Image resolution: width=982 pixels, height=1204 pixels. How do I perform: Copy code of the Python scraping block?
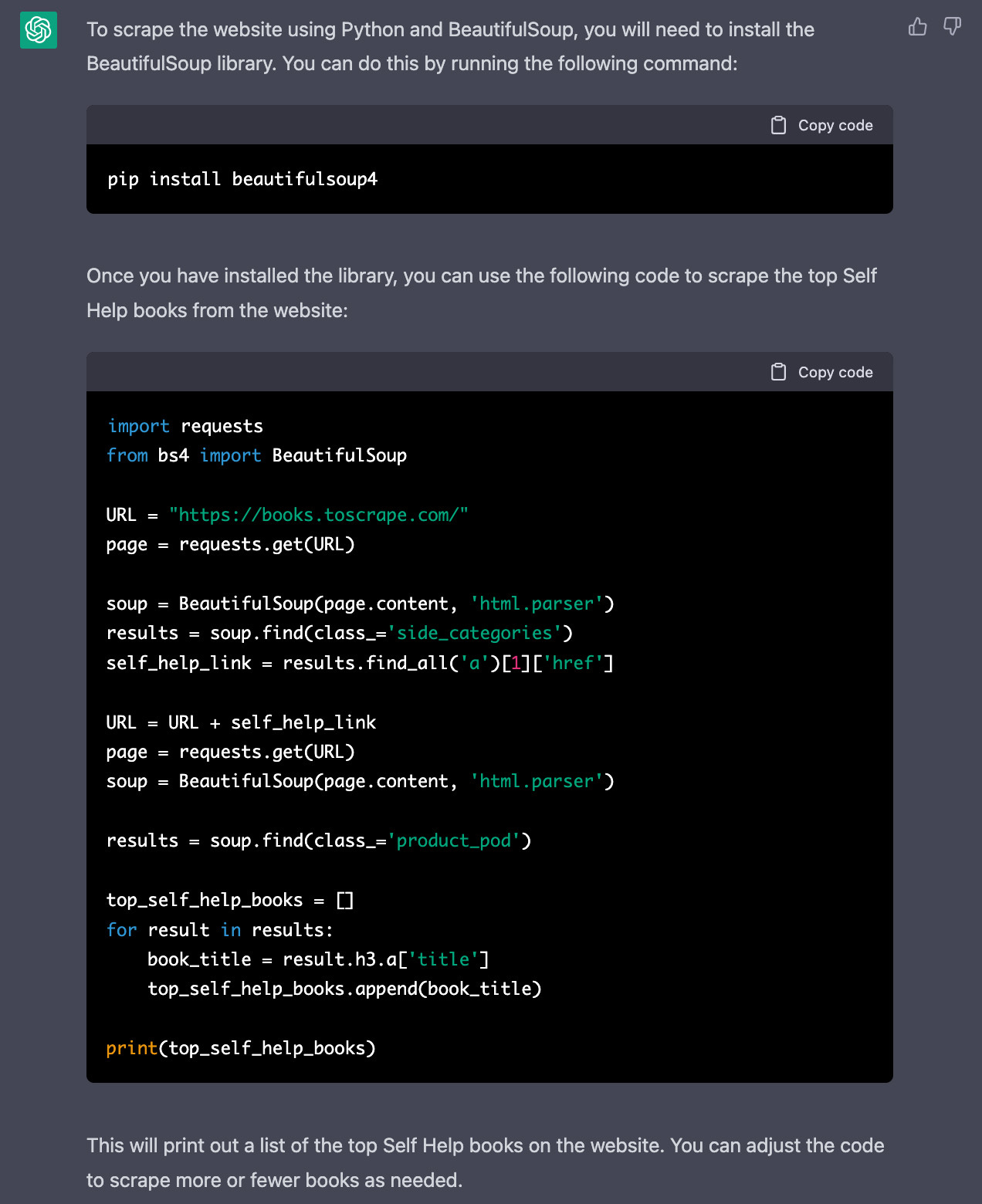click(x=821, y=372)
